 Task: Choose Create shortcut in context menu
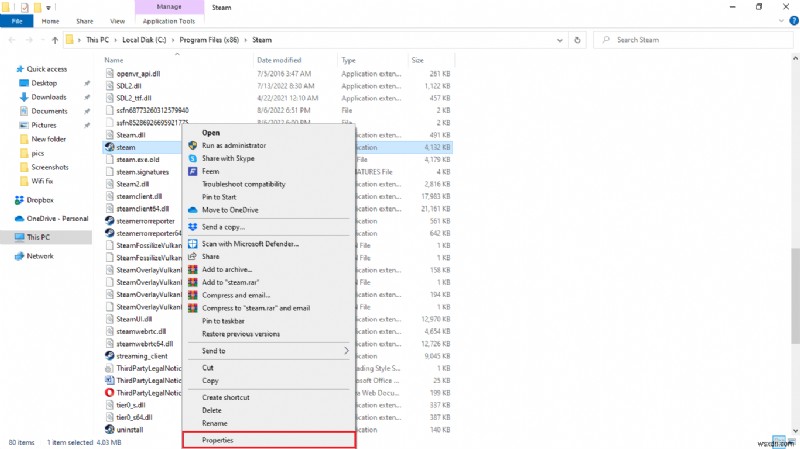pos(269,397)
